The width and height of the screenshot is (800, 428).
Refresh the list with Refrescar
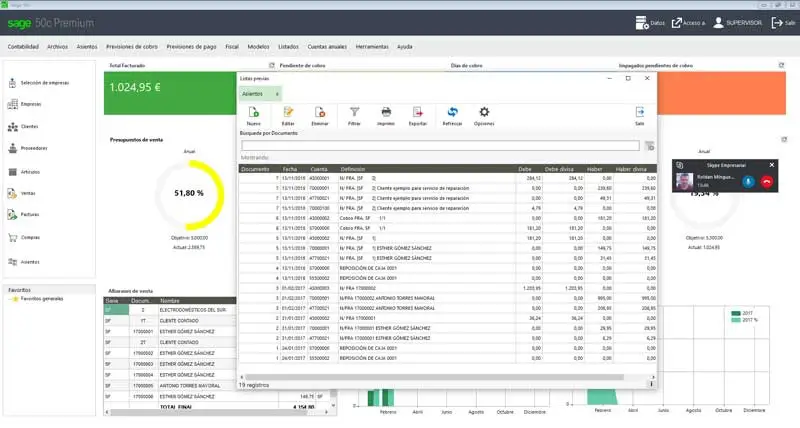tap(452, 112)
